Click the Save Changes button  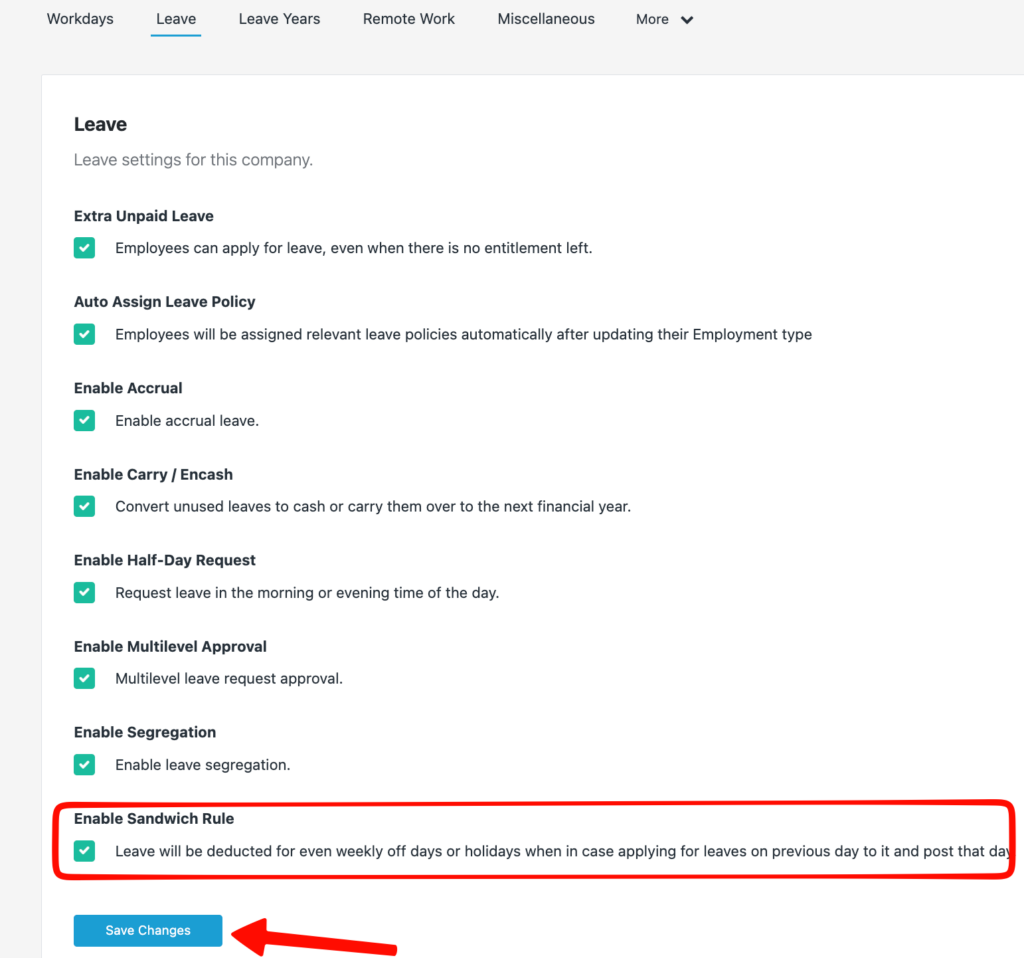point(148,930)
